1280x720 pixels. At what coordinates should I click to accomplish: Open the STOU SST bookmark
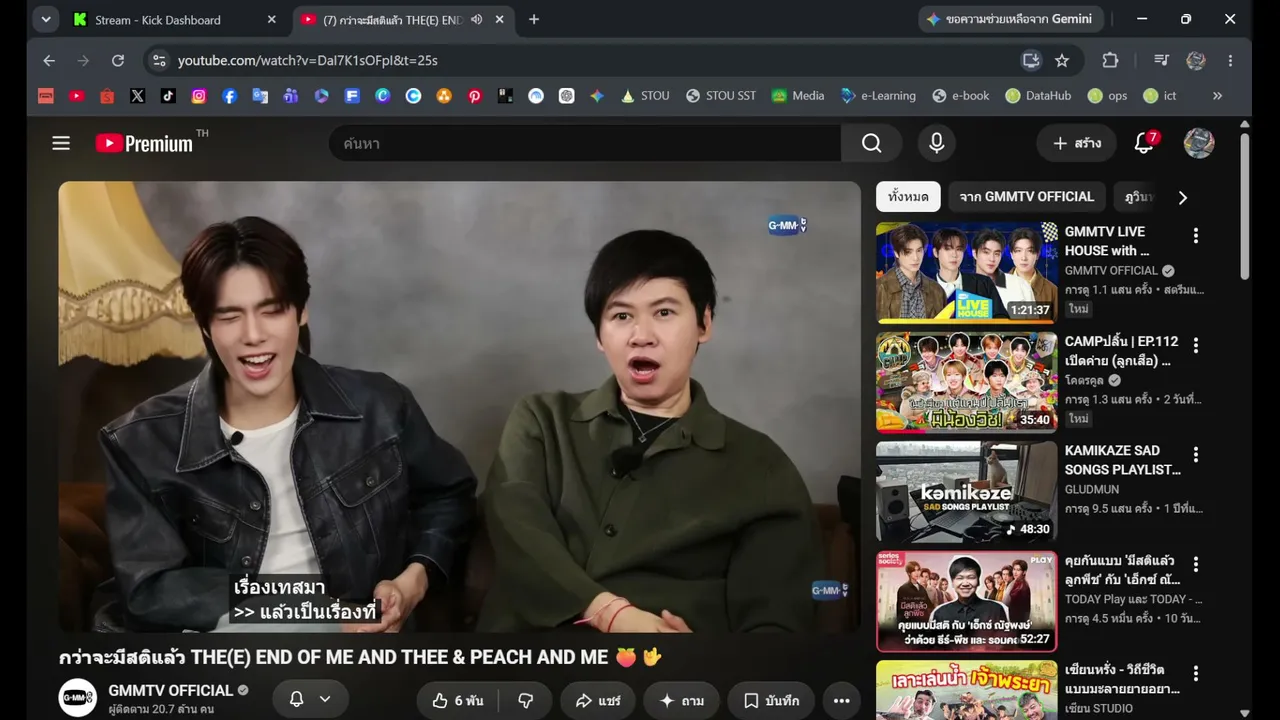pos(720,96)
